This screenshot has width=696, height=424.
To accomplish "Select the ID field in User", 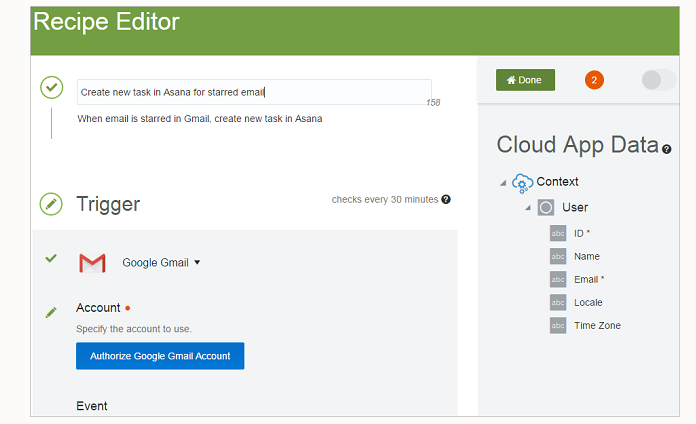I will 579,233.
